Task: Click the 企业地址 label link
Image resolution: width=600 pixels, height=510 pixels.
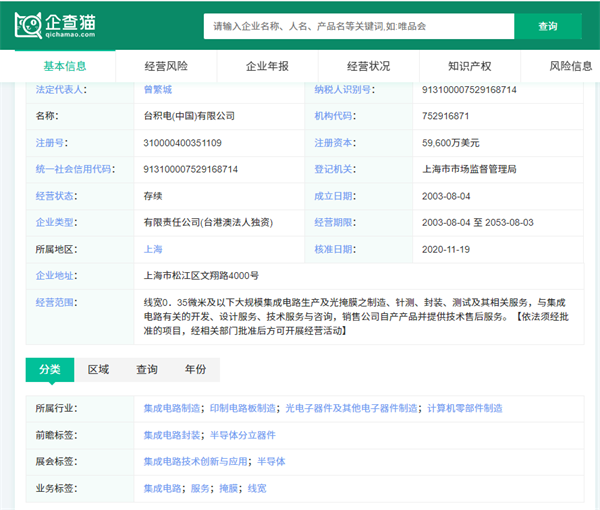Action: tap(54, 275)
